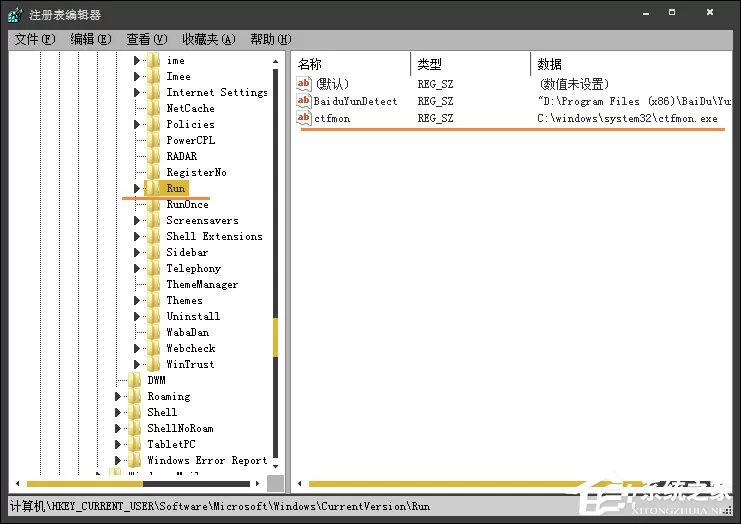This screenshot has height=524, width=741.
Task: Click the TabletPC folder icon
Action: [x=135, y=444]
